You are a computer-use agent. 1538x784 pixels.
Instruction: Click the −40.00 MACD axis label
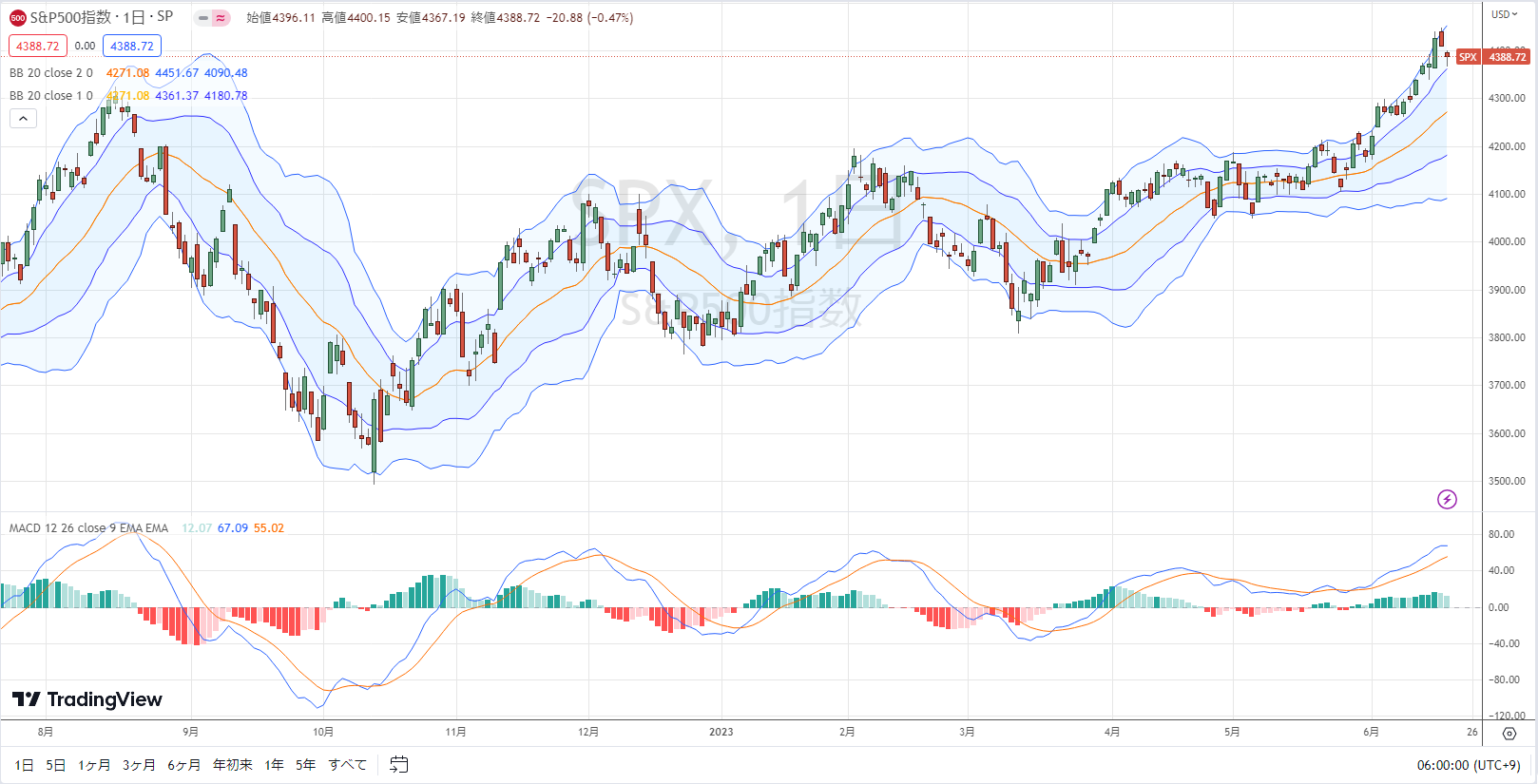tap(1502, 643)
